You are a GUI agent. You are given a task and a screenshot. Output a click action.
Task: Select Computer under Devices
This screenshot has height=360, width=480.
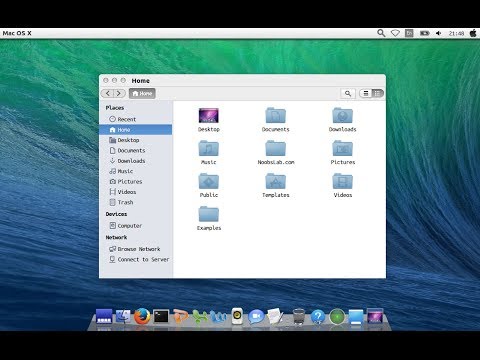(136, 226)
